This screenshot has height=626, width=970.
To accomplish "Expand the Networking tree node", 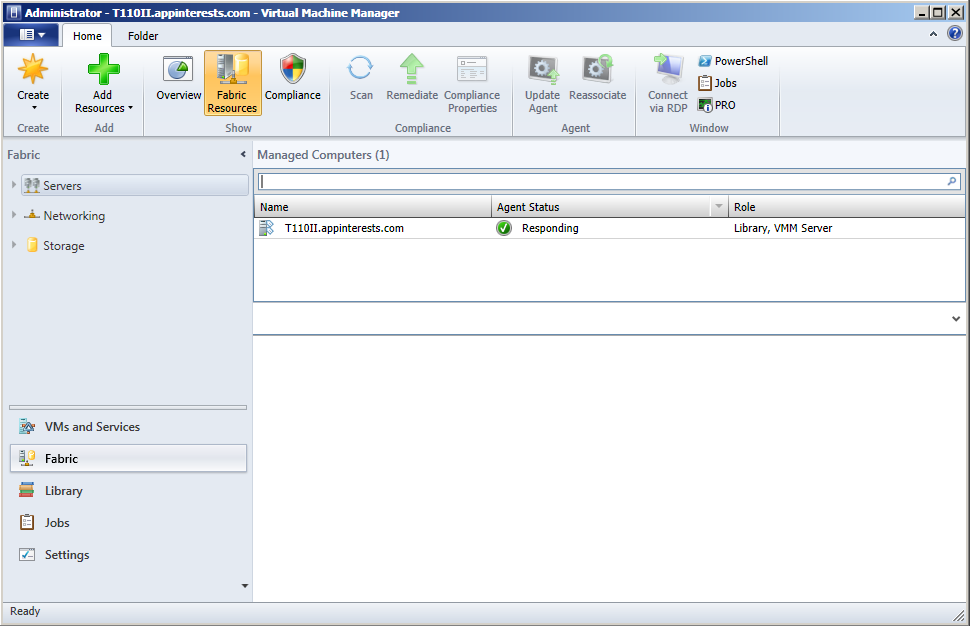I will [14, 216].
